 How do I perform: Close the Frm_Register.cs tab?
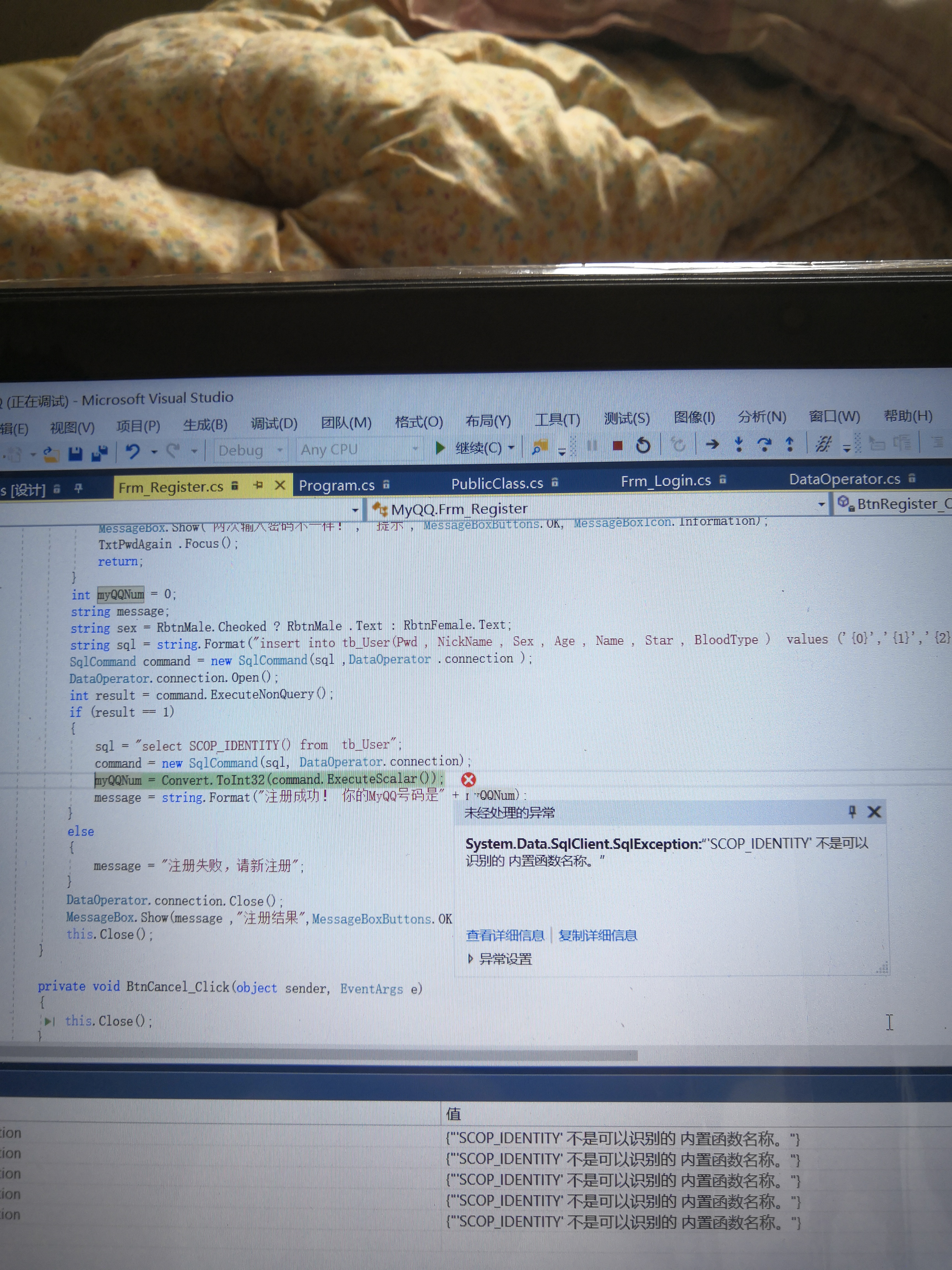pyautogui.click(x=280, y=485)
